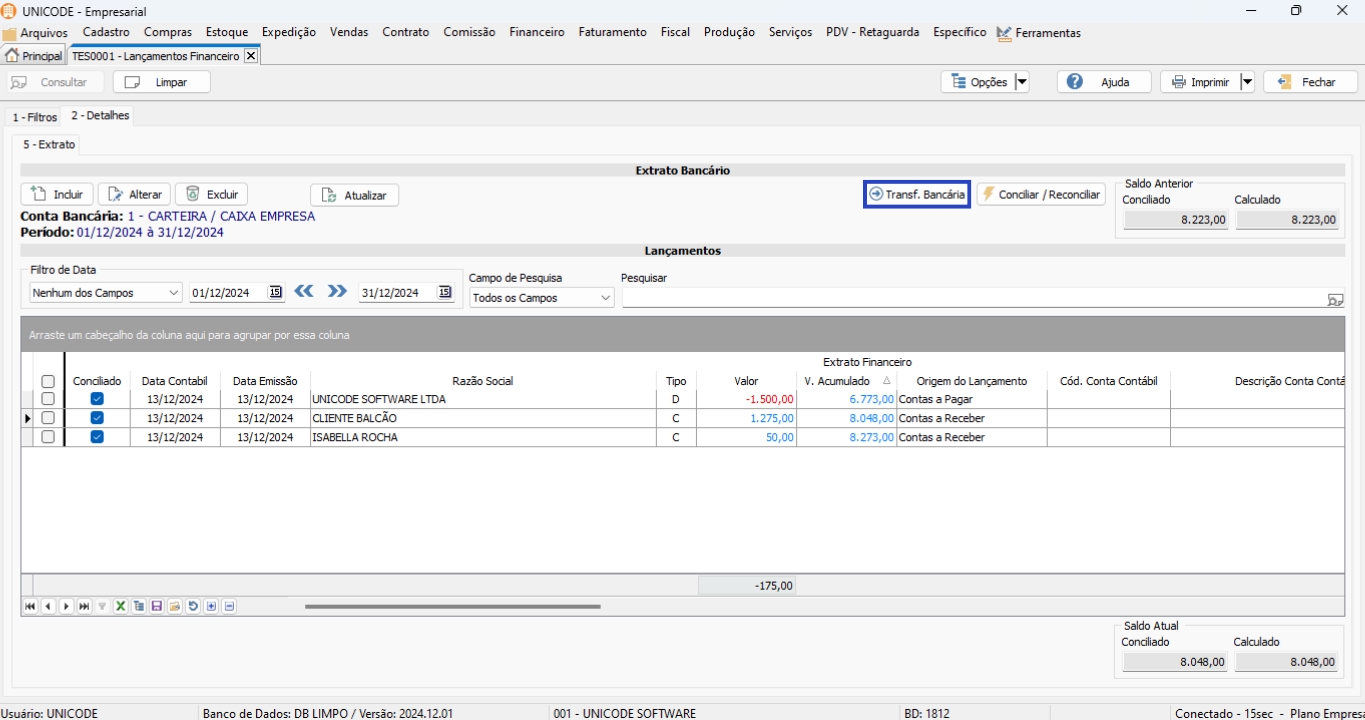Viewport: 1365px width, 720px height.
Task: Switch to 1 - Filtros tab
Action: (x=35, y=117)
